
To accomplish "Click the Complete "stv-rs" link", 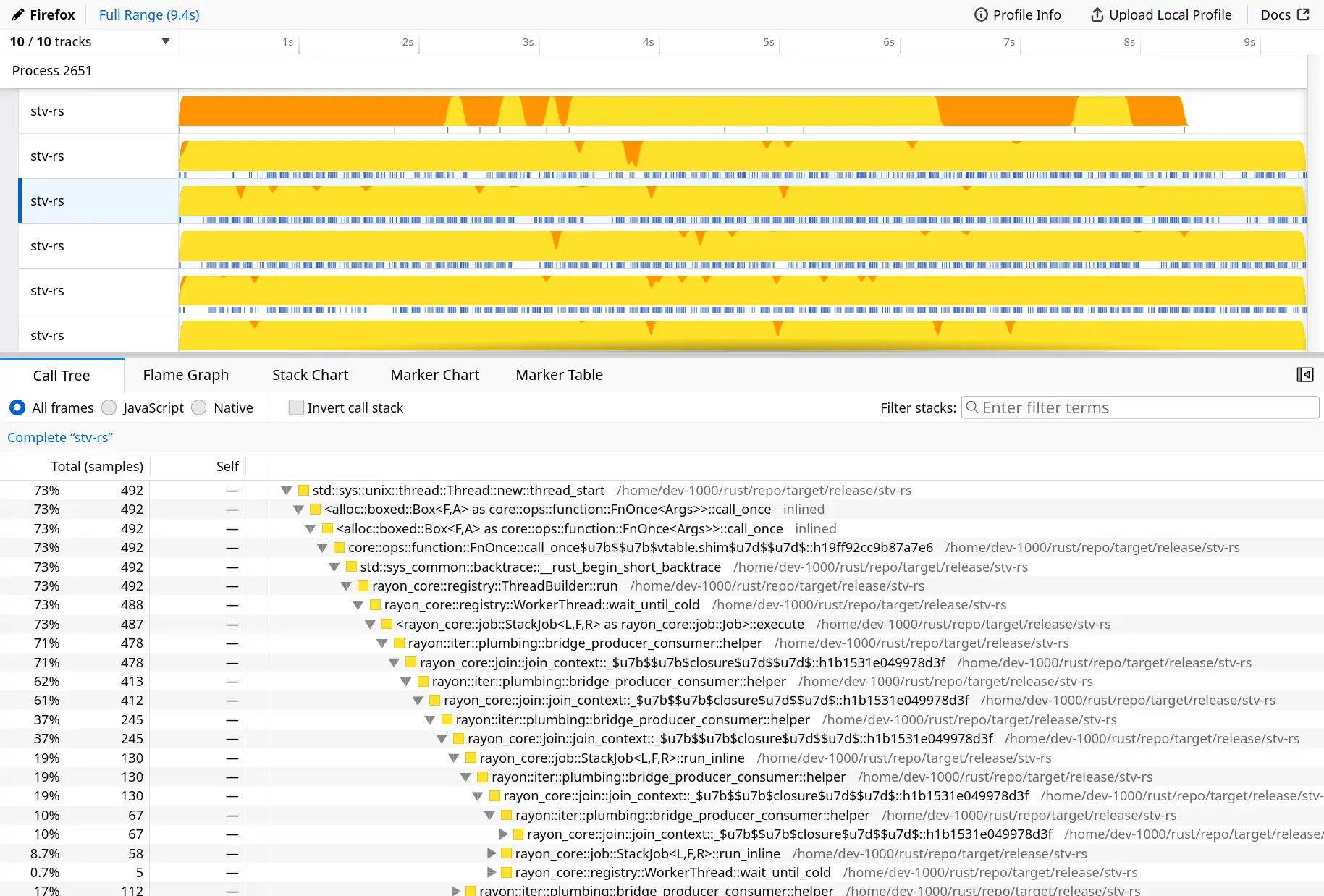I will pyautogui.click(x=60, y=437).
